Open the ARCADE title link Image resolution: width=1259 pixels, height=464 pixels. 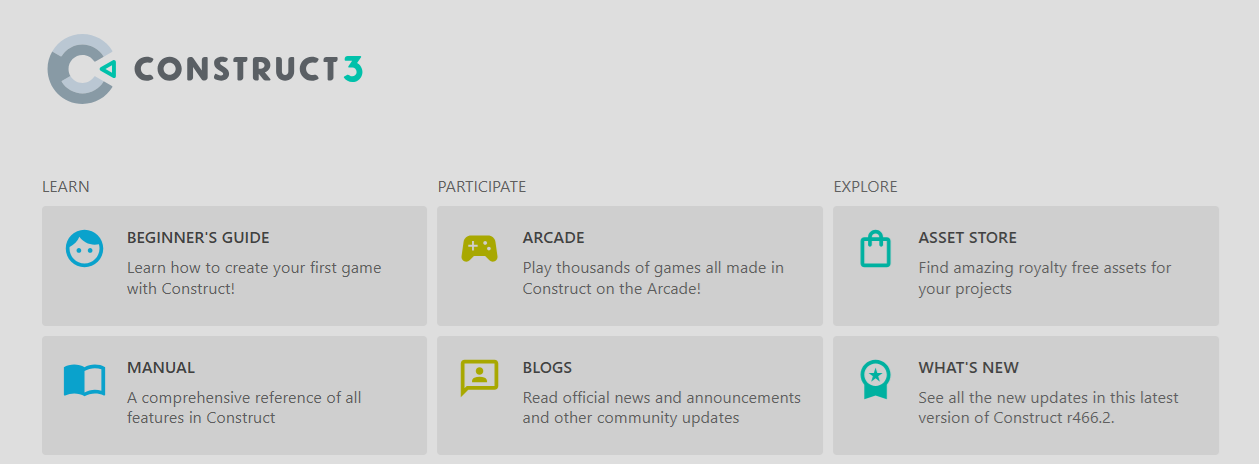coord(553,238)
